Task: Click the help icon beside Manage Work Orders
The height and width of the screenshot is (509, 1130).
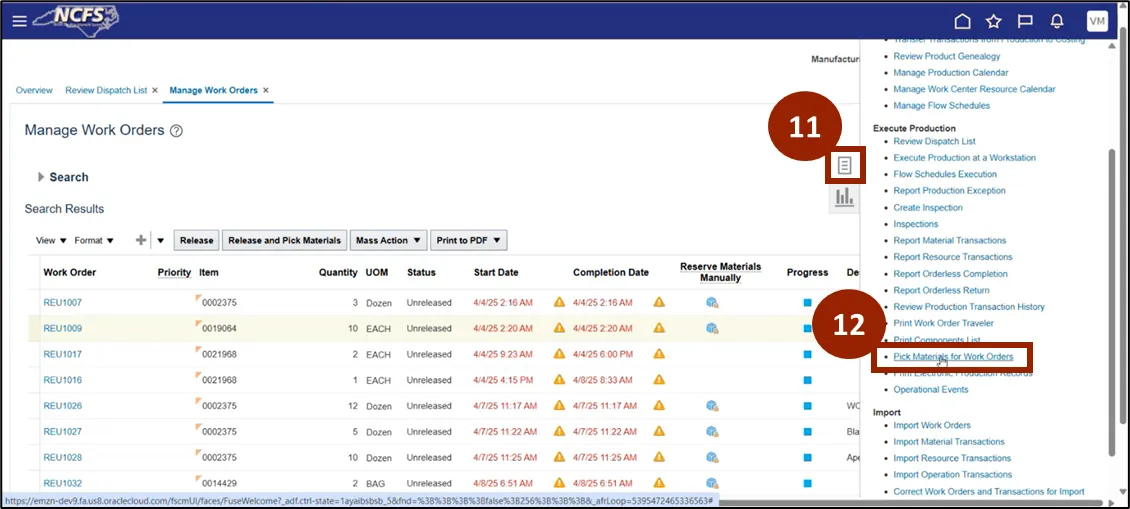Action: (x=176, y=131)
